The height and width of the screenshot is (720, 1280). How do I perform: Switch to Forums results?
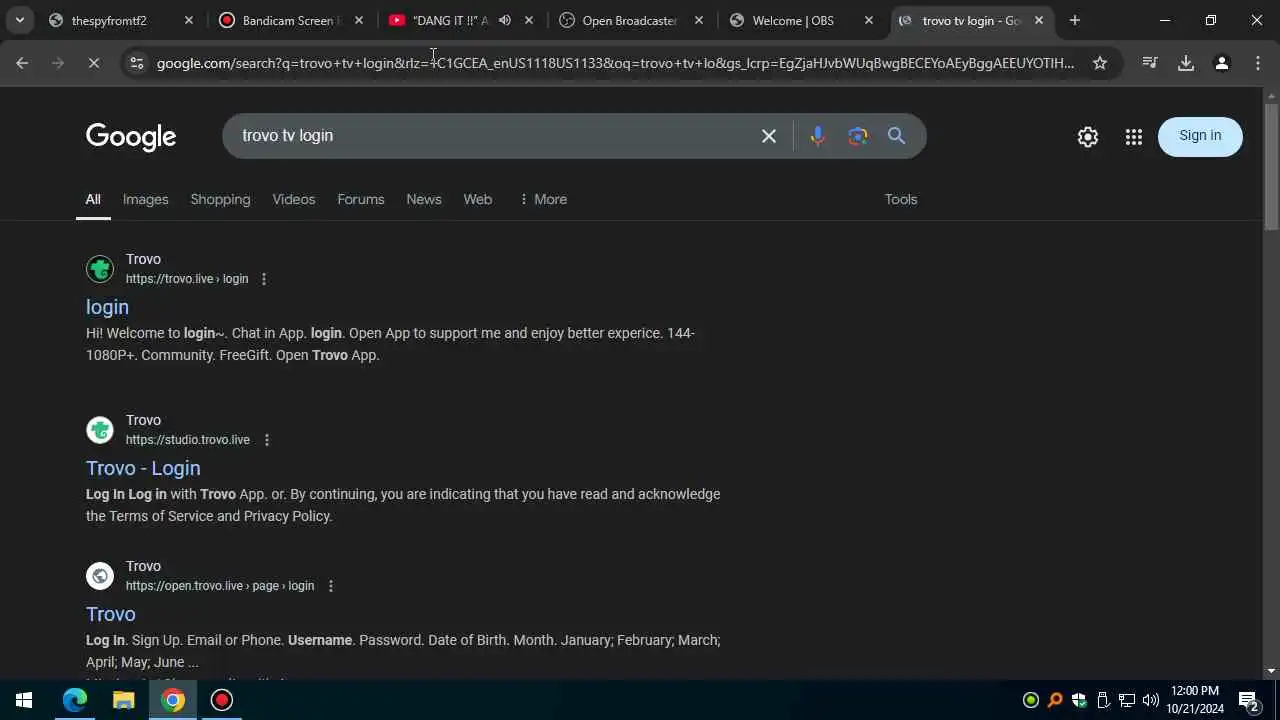[x=361, y=199]
